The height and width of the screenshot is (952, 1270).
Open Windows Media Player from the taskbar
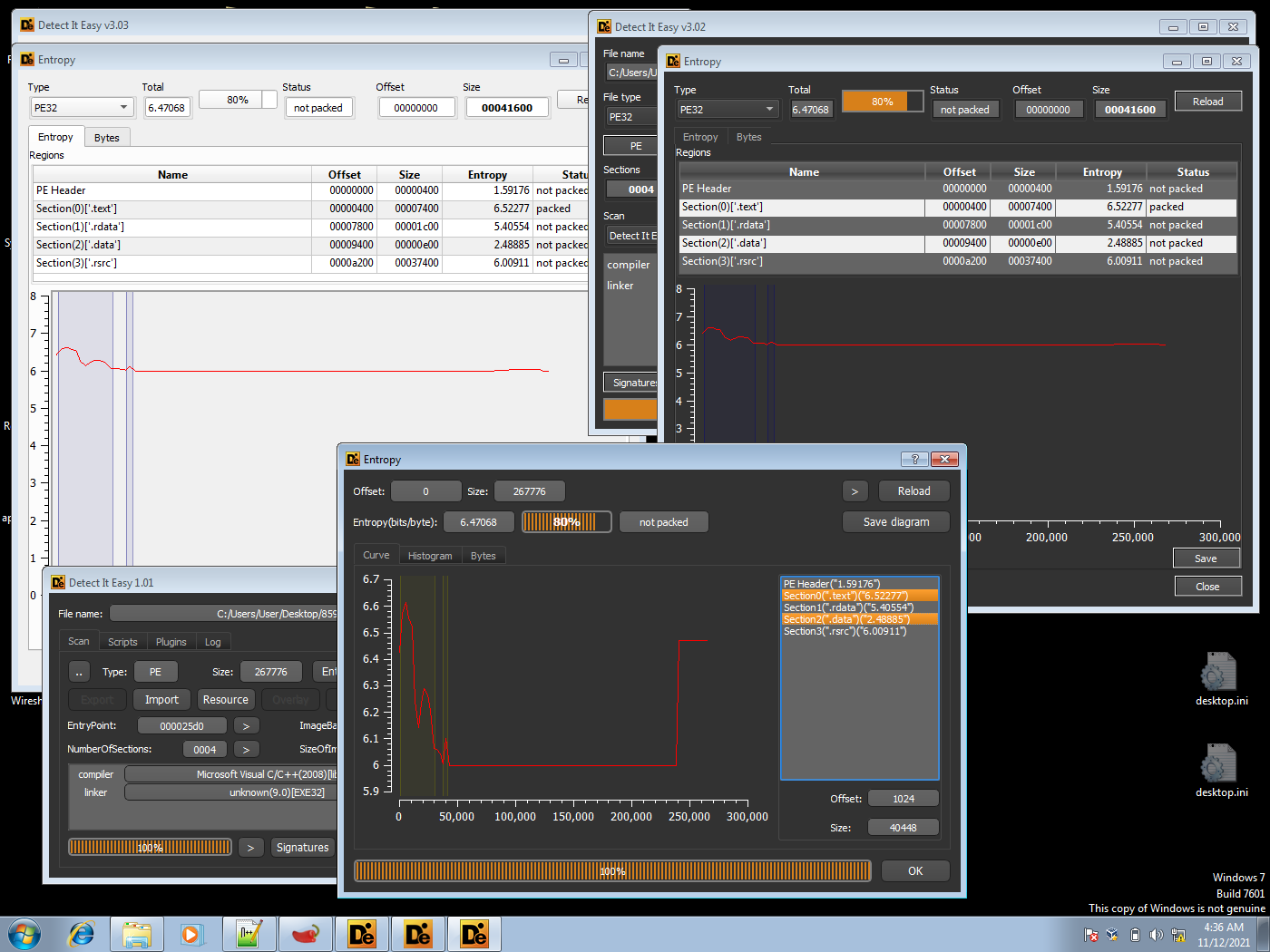[x=190, y=934]
